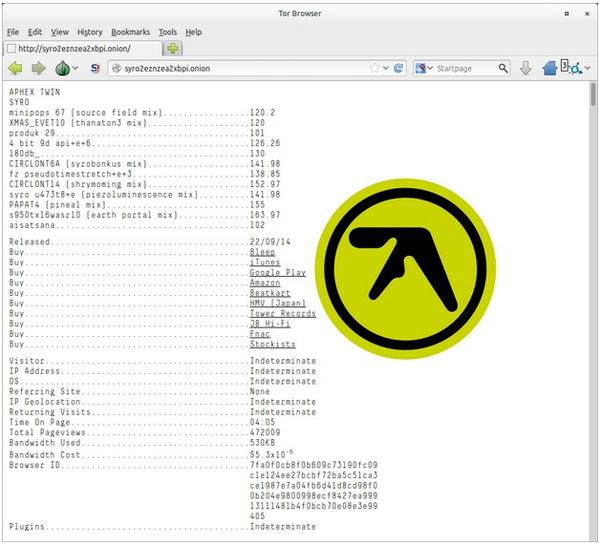
Task: Click the 'Referring Site' value None
Action: tap(259, 392)
